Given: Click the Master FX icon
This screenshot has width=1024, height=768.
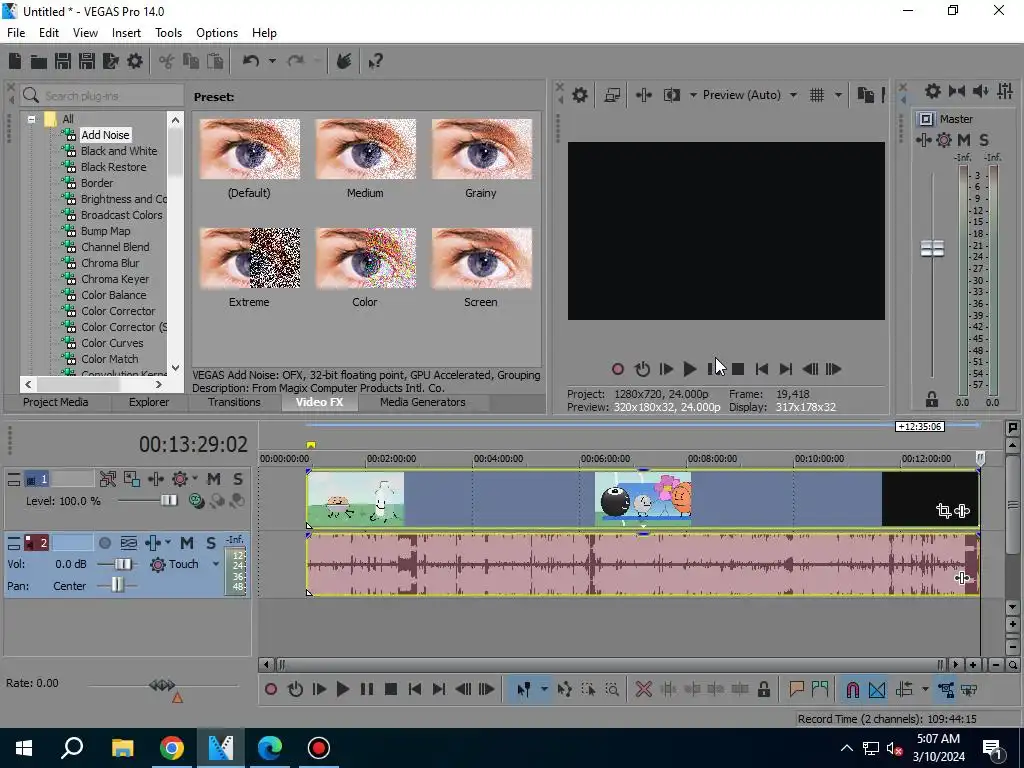Looking at the screenshot, I should click(923, 140).
